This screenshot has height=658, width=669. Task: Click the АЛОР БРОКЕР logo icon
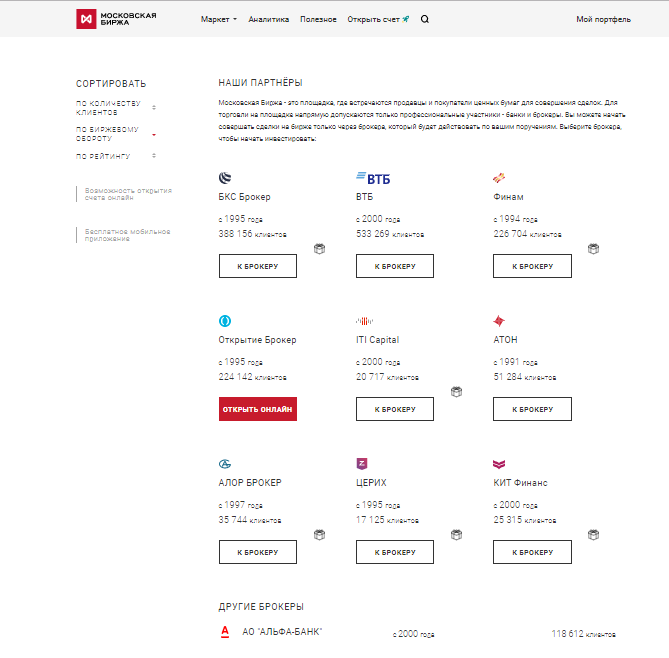(225, 463)
